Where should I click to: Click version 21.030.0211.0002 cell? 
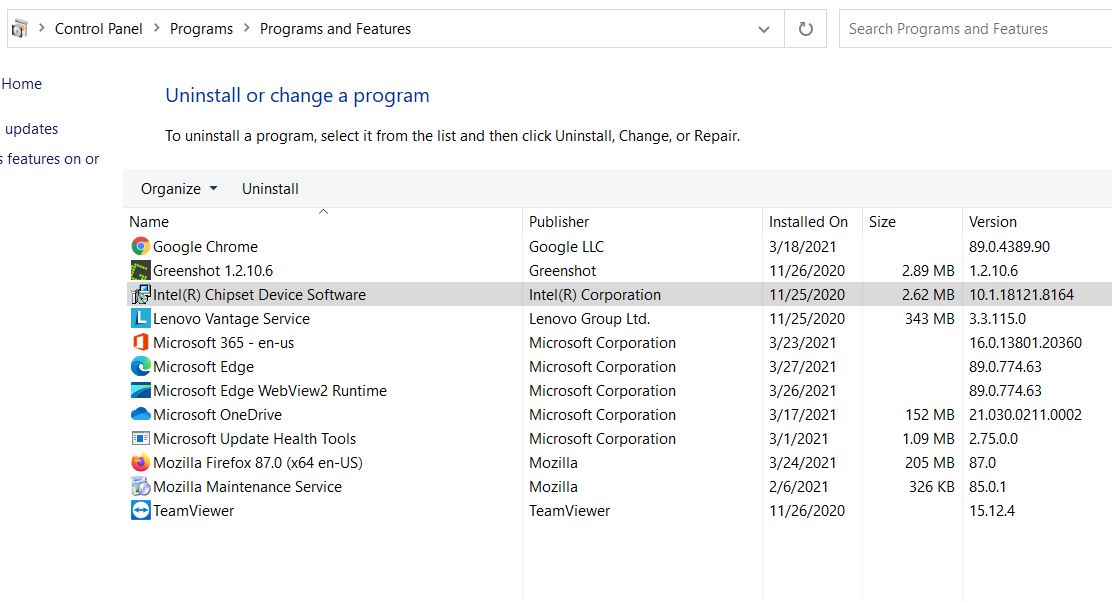coord(1025,415)
